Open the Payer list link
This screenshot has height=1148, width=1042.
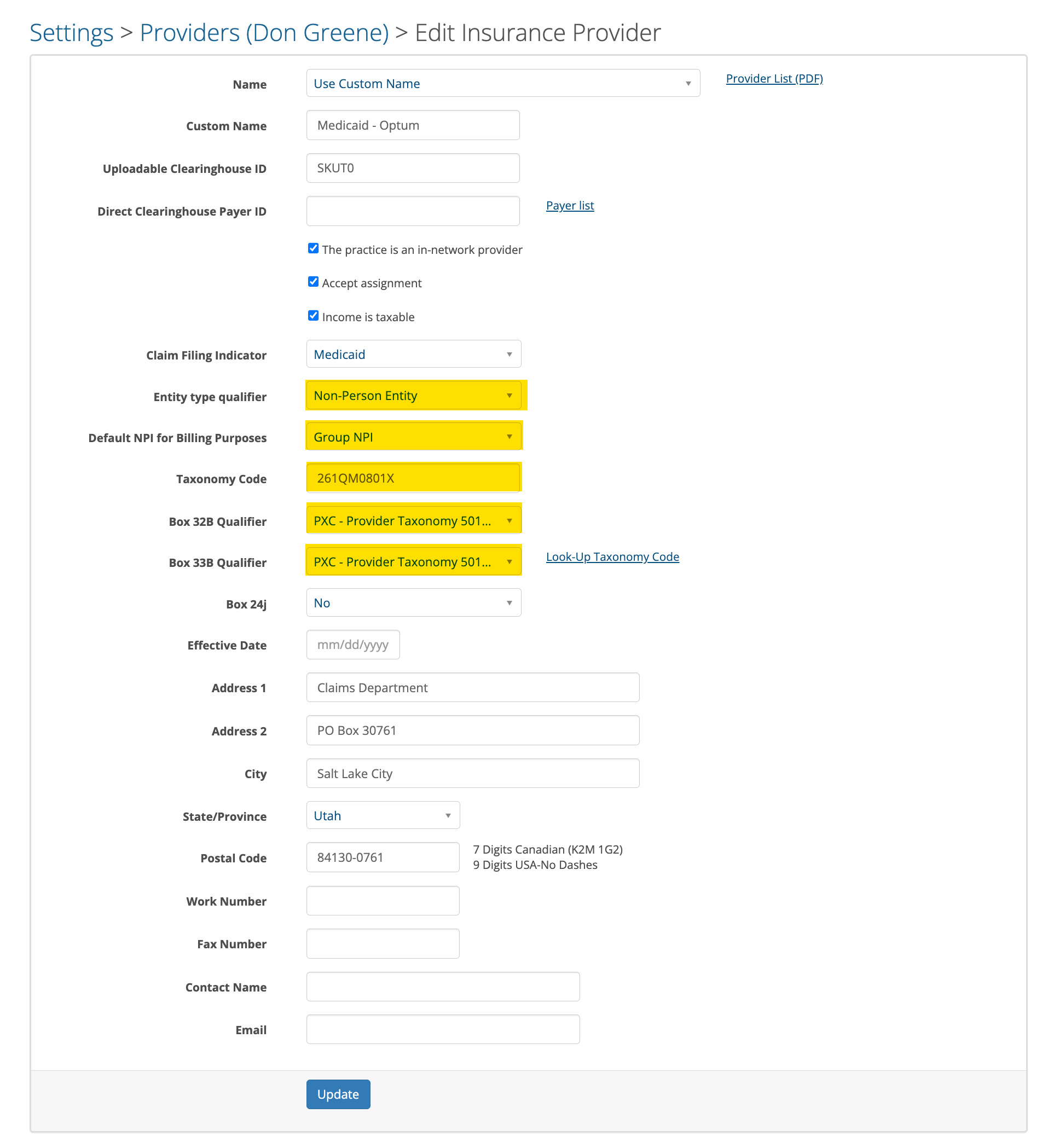569,205
